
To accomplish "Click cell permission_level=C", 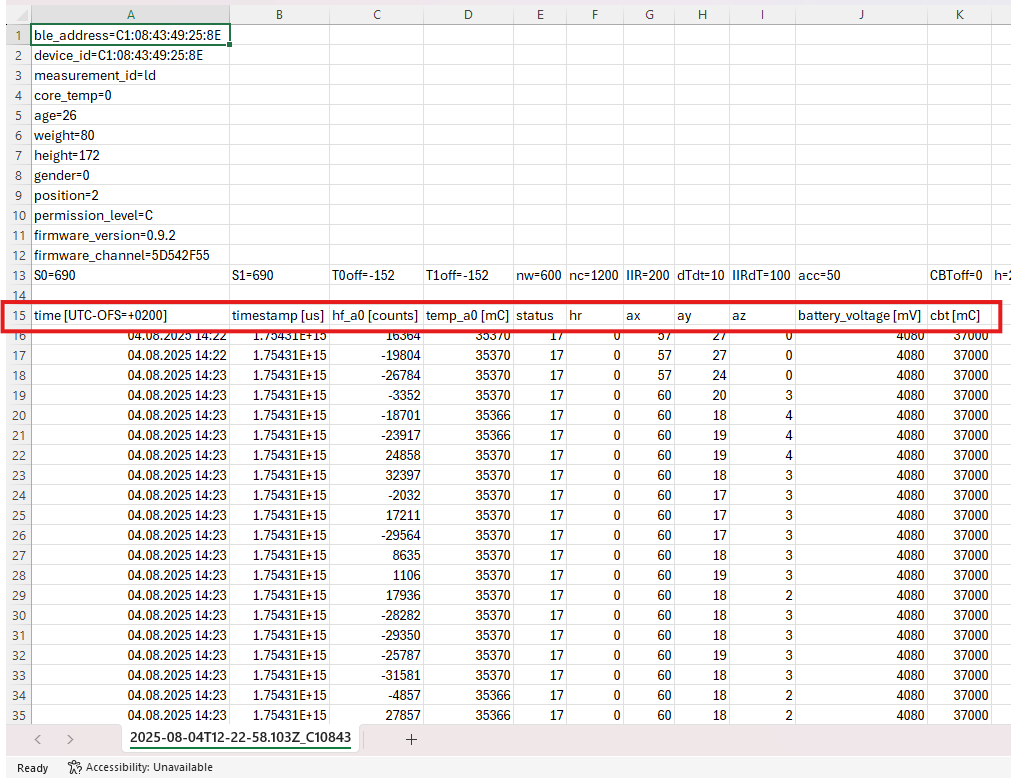I will 130,215.
